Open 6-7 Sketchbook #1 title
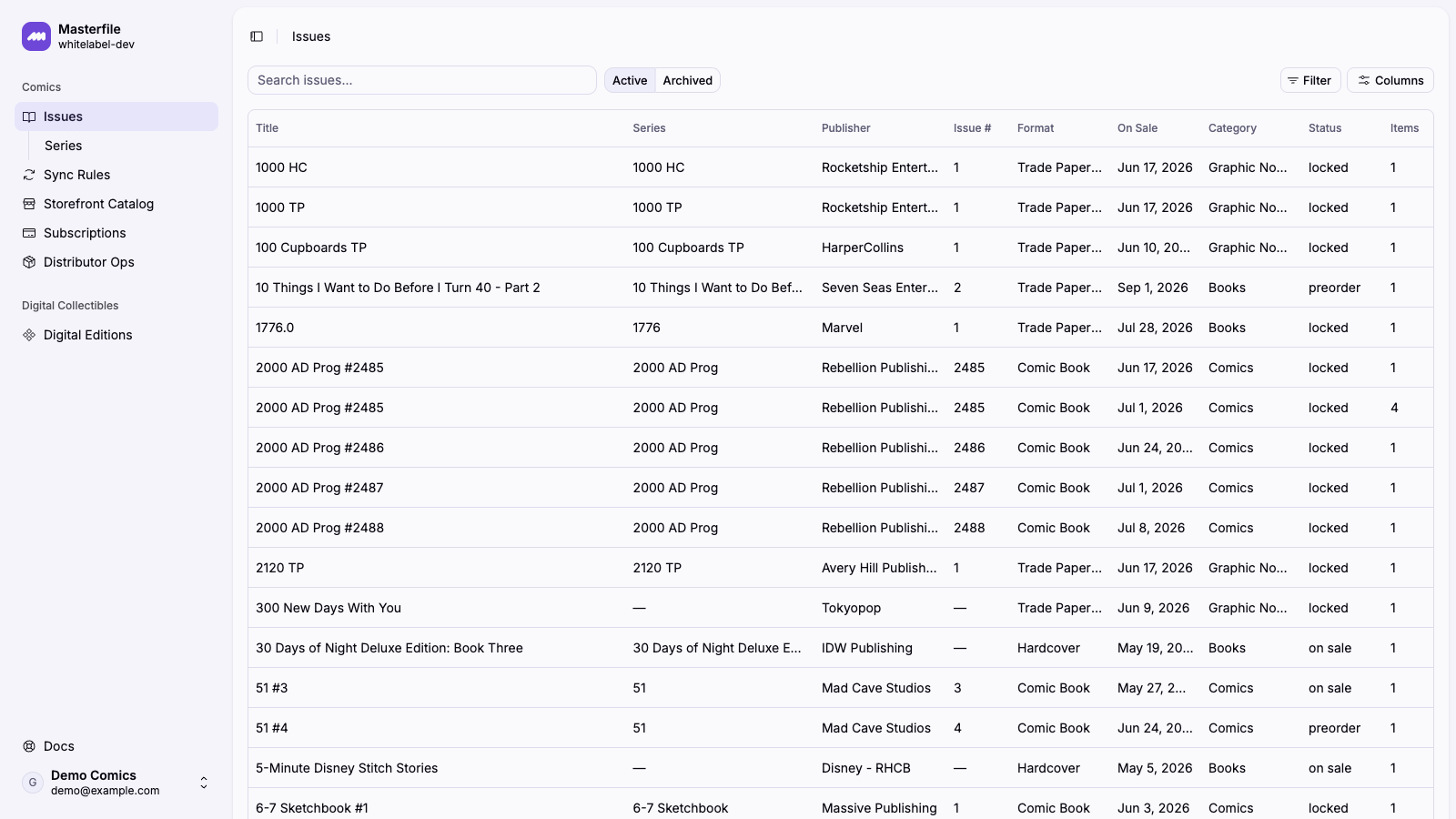1456x819 pixels. (x=312, y=808)
